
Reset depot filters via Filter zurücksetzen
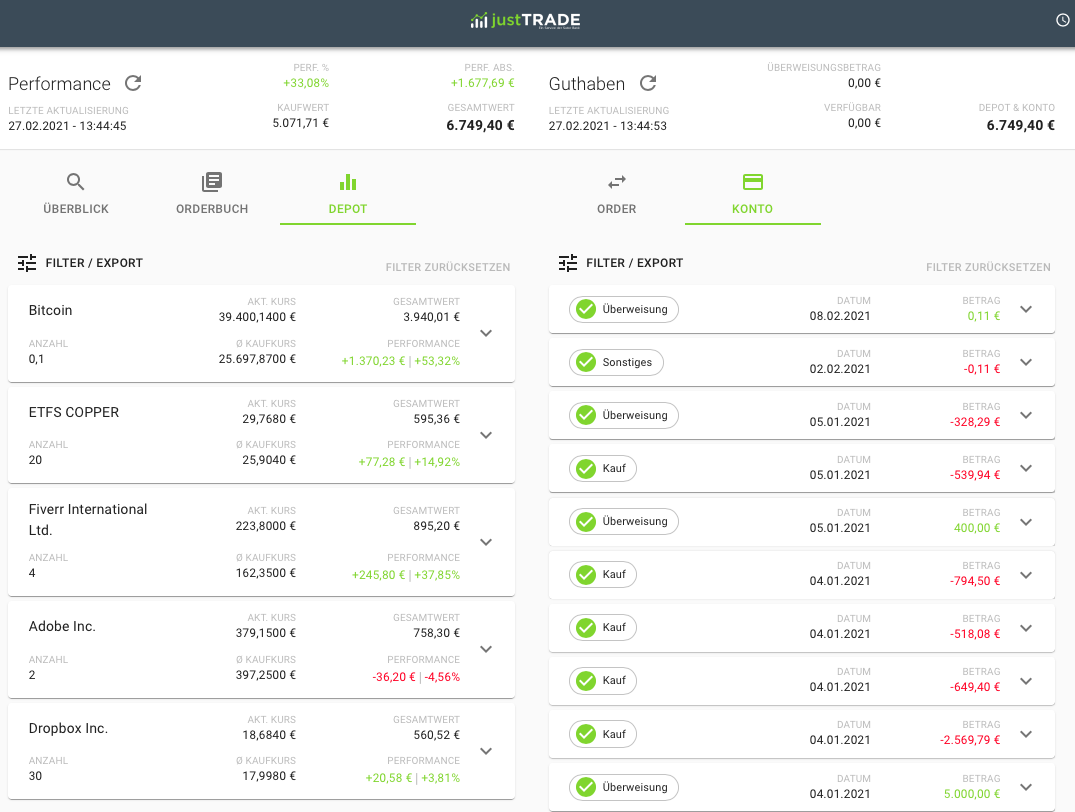pyautogui.click(x=448, y=267)
